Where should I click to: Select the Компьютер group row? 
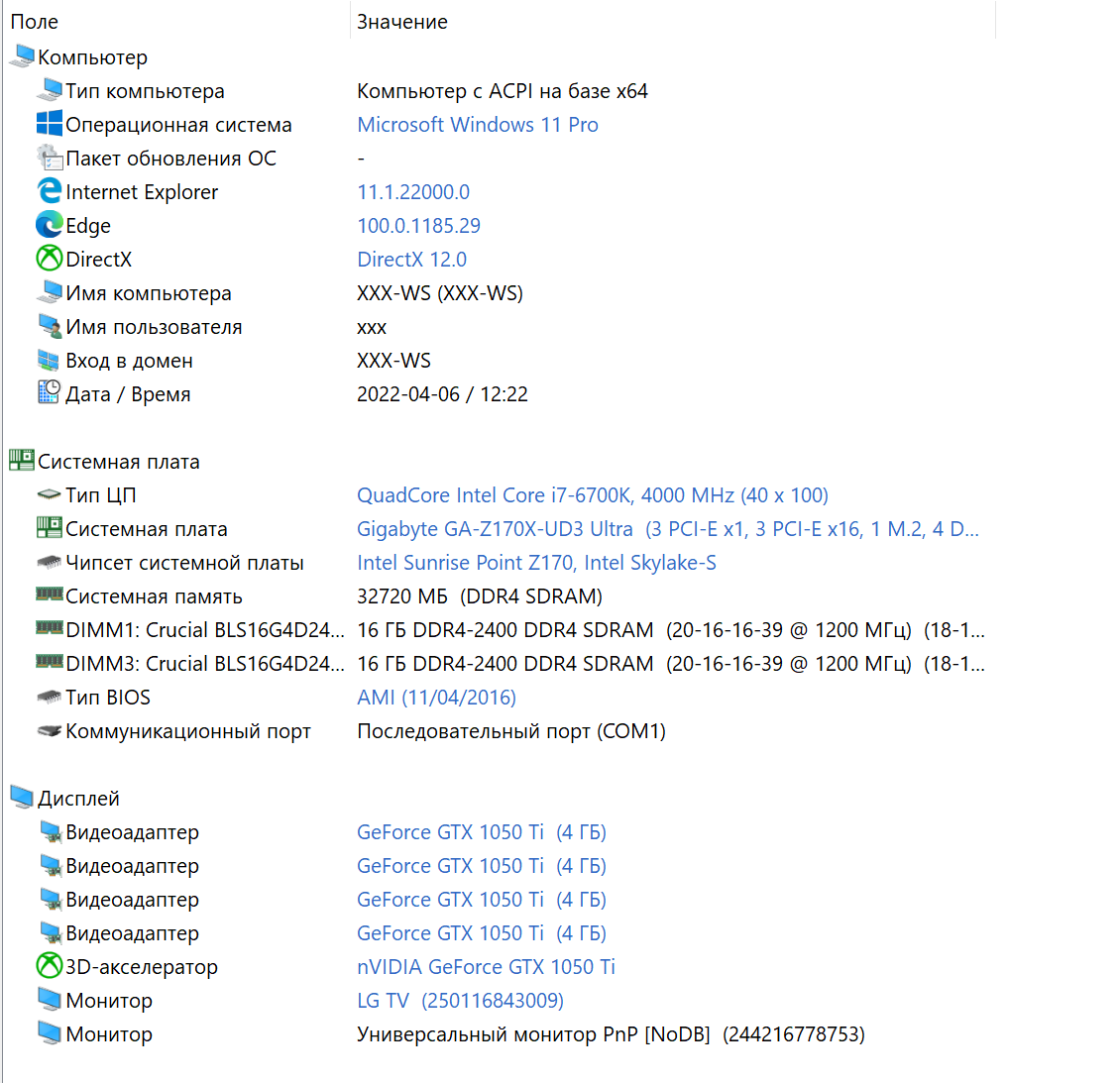[x=92, y=57]
